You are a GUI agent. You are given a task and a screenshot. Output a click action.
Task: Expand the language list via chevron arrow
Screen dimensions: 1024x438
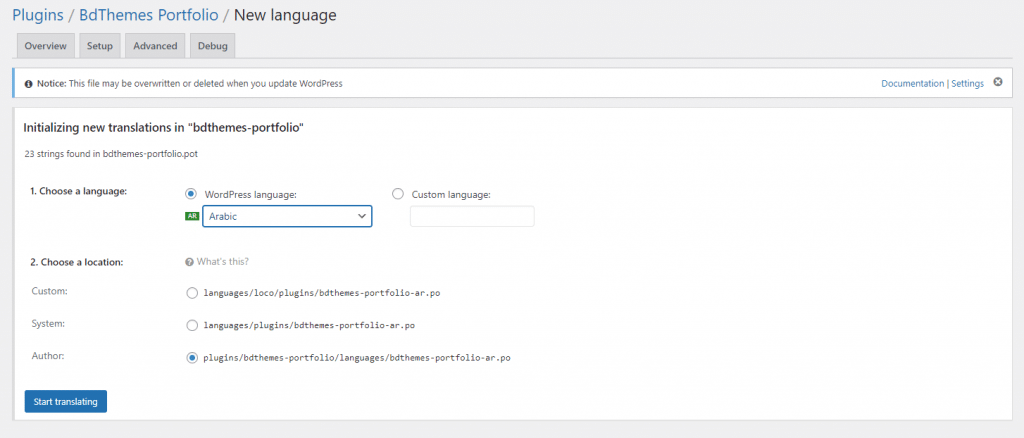coord(361,216)
